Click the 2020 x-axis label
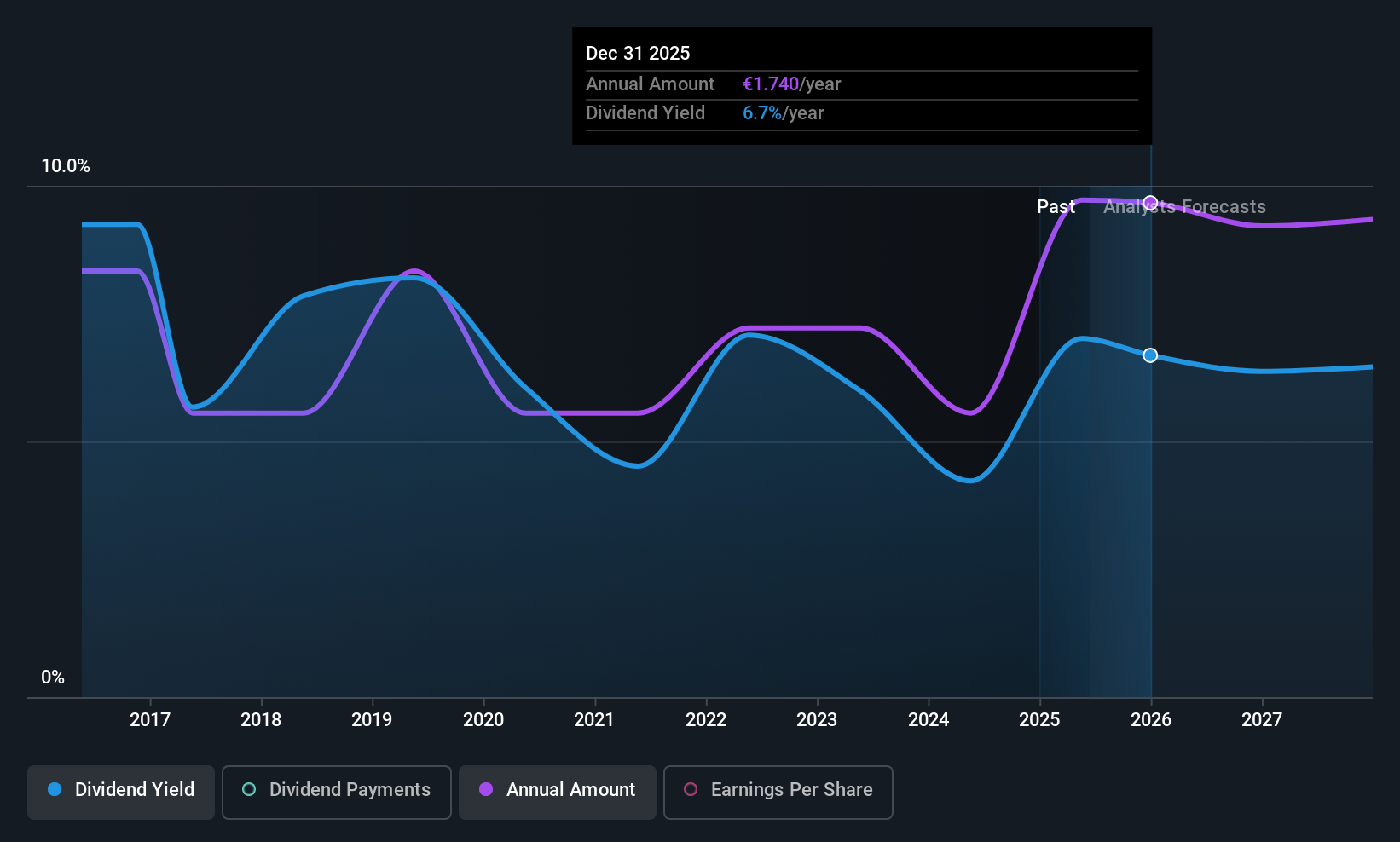This screenshot has height=842, width=1400. [x=483, y=719]
